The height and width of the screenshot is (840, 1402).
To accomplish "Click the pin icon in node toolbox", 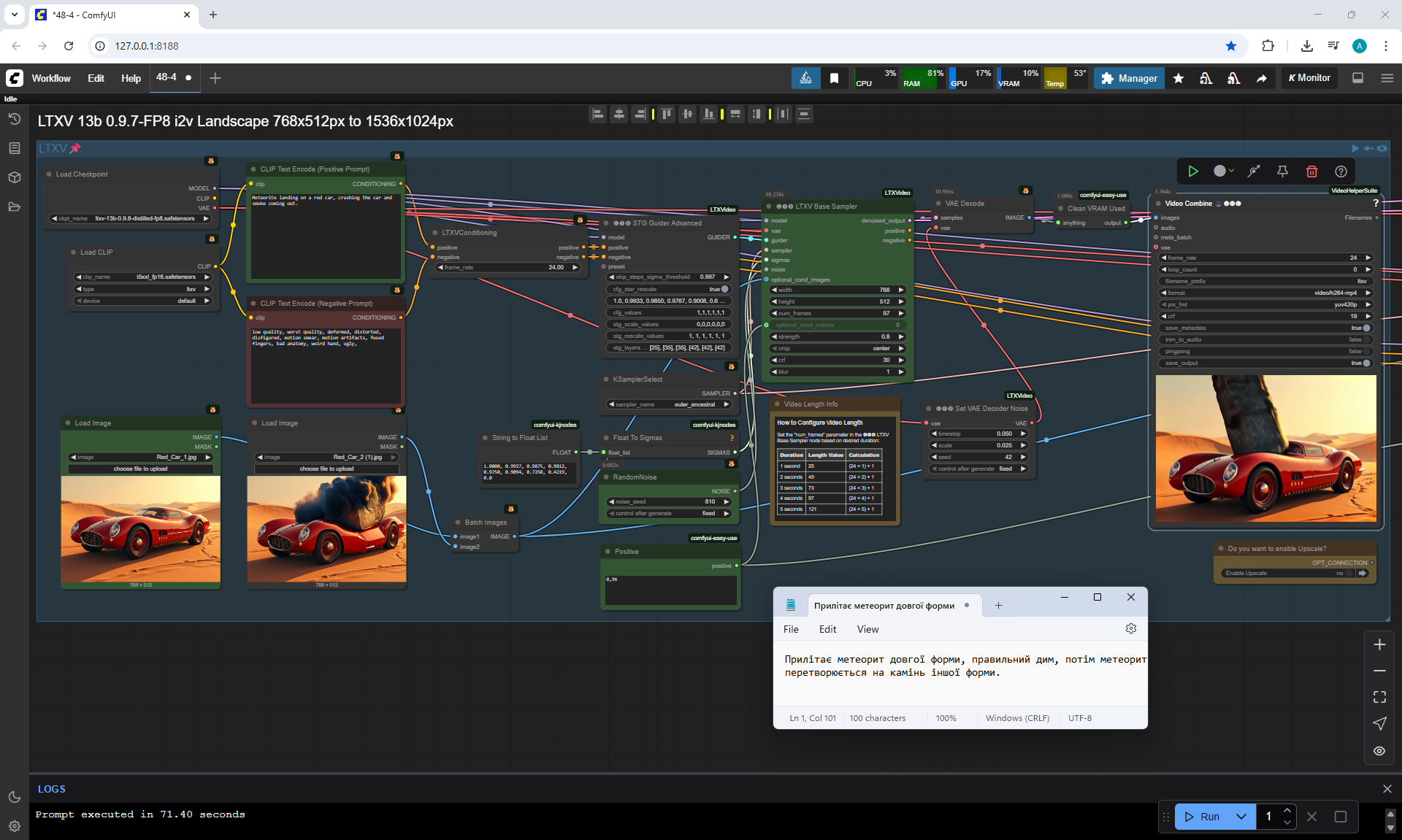I will (x=1282, y=172).
